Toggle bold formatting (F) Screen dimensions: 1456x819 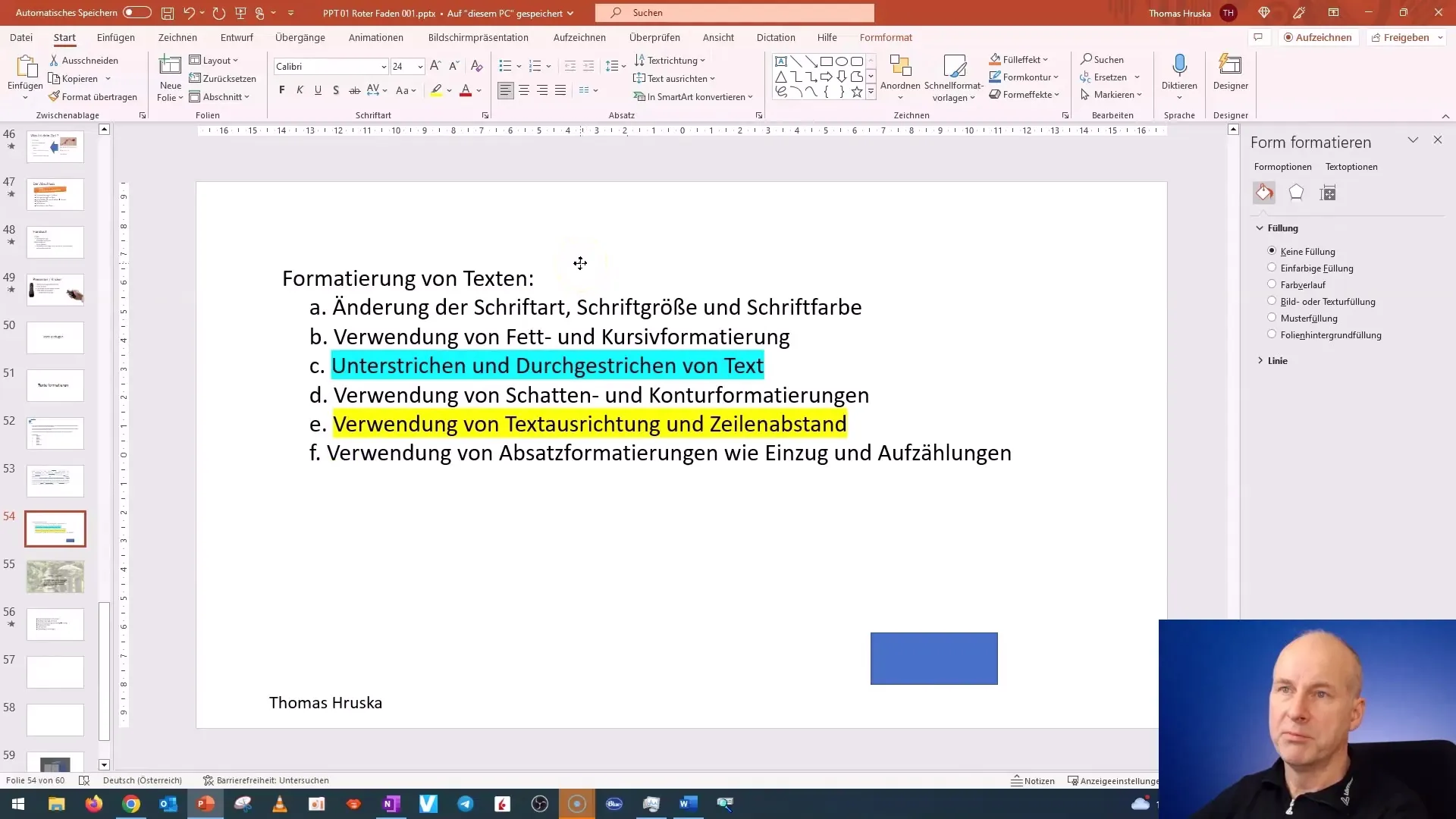(282, 90)
